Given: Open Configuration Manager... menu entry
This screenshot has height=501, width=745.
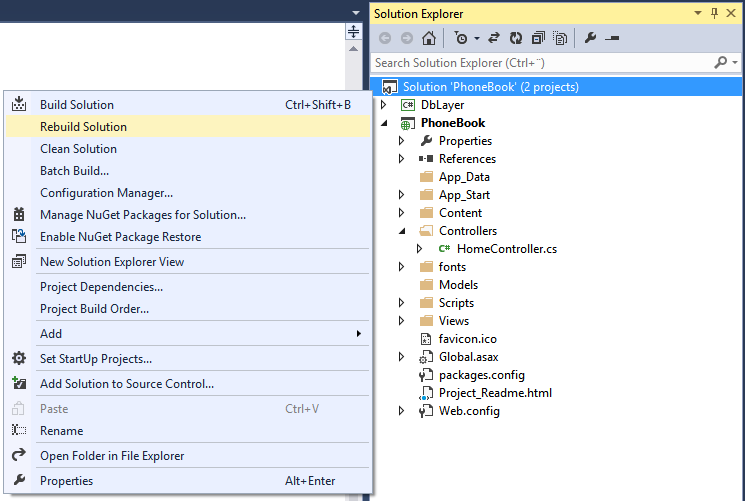Looking at the screenshot, I should 188,193.
